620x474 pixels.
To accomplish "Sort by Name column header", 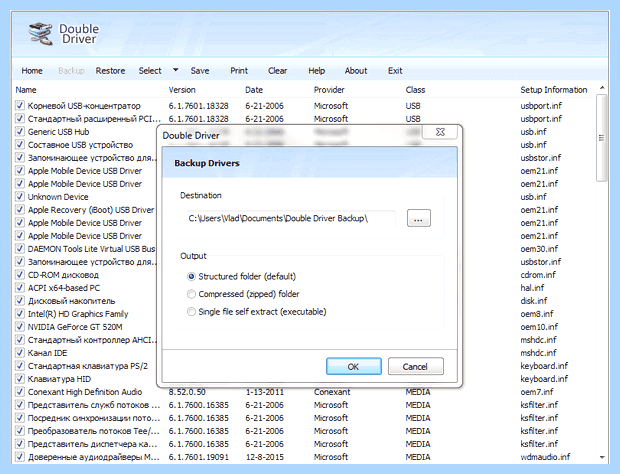I will pyautogui.click(x=26, y=90).
